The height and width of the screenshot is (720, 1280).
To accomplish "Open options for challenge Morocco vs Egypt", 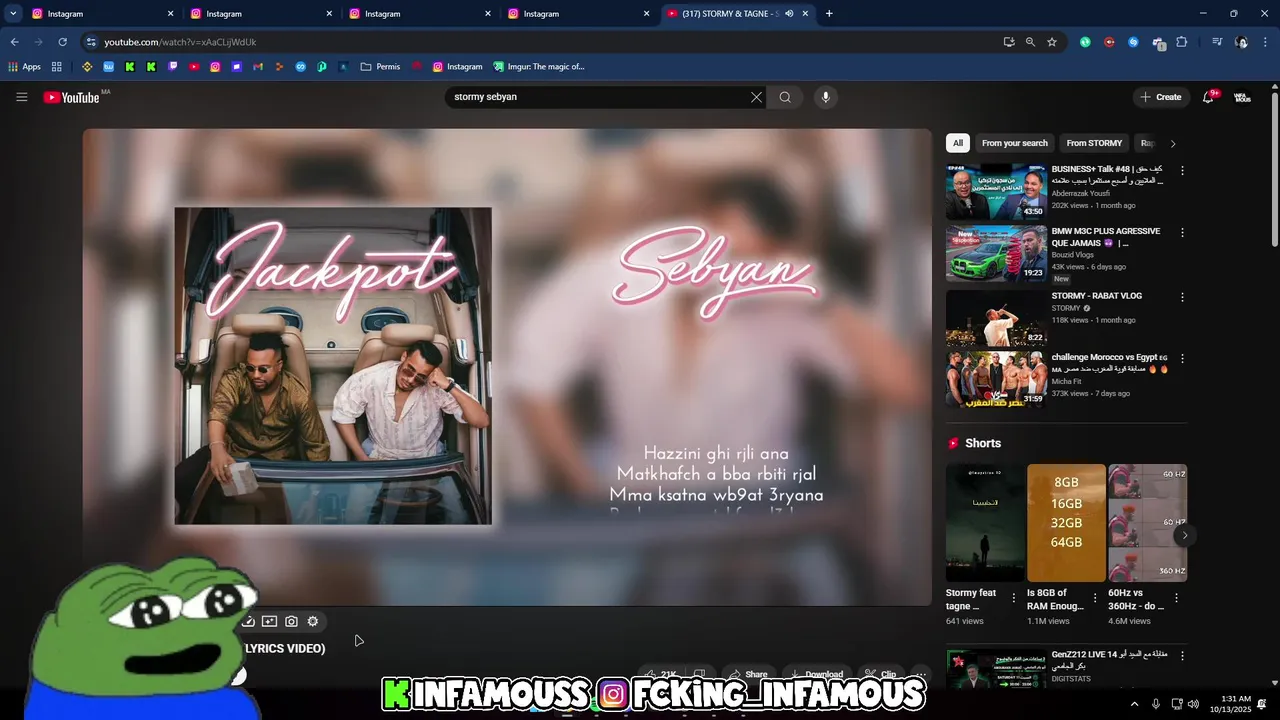I will coord(1182,358).
